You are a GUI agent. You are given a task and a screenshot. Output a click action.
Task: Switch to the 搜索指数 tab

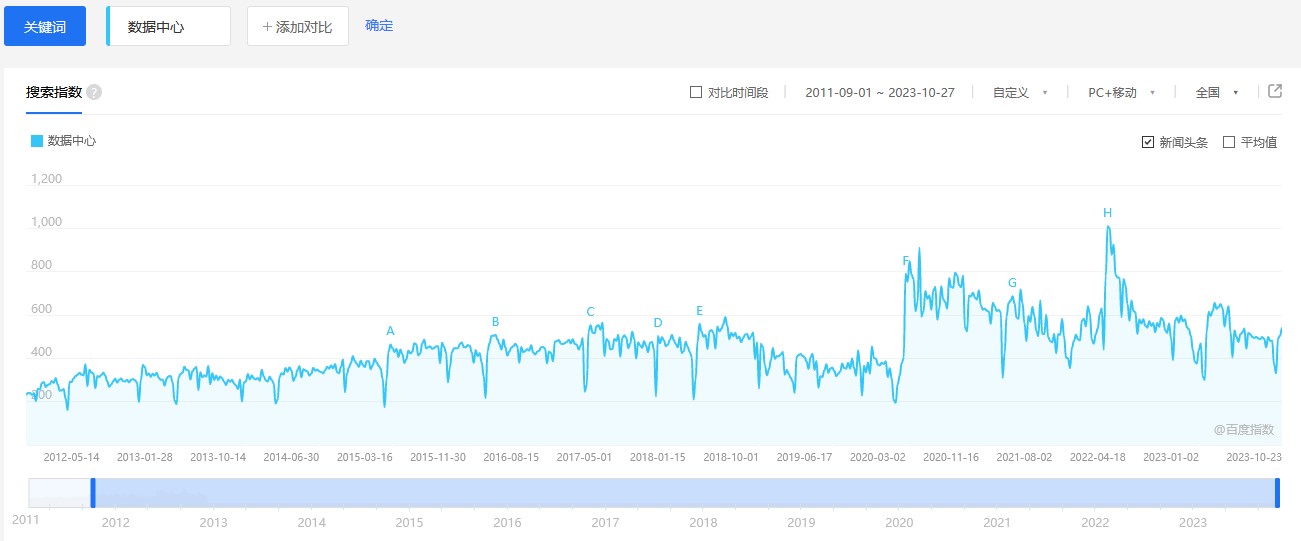click(54, 92)
